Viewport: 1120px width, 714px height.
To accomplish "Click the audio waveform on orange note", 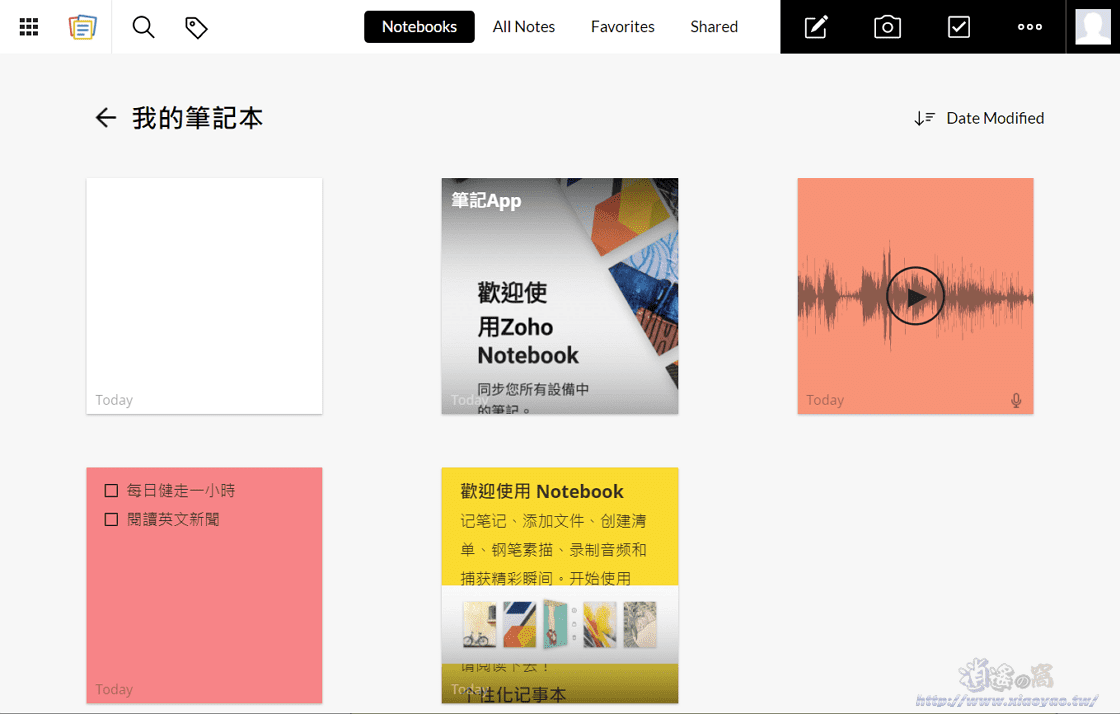I will (x=915, y=296).
